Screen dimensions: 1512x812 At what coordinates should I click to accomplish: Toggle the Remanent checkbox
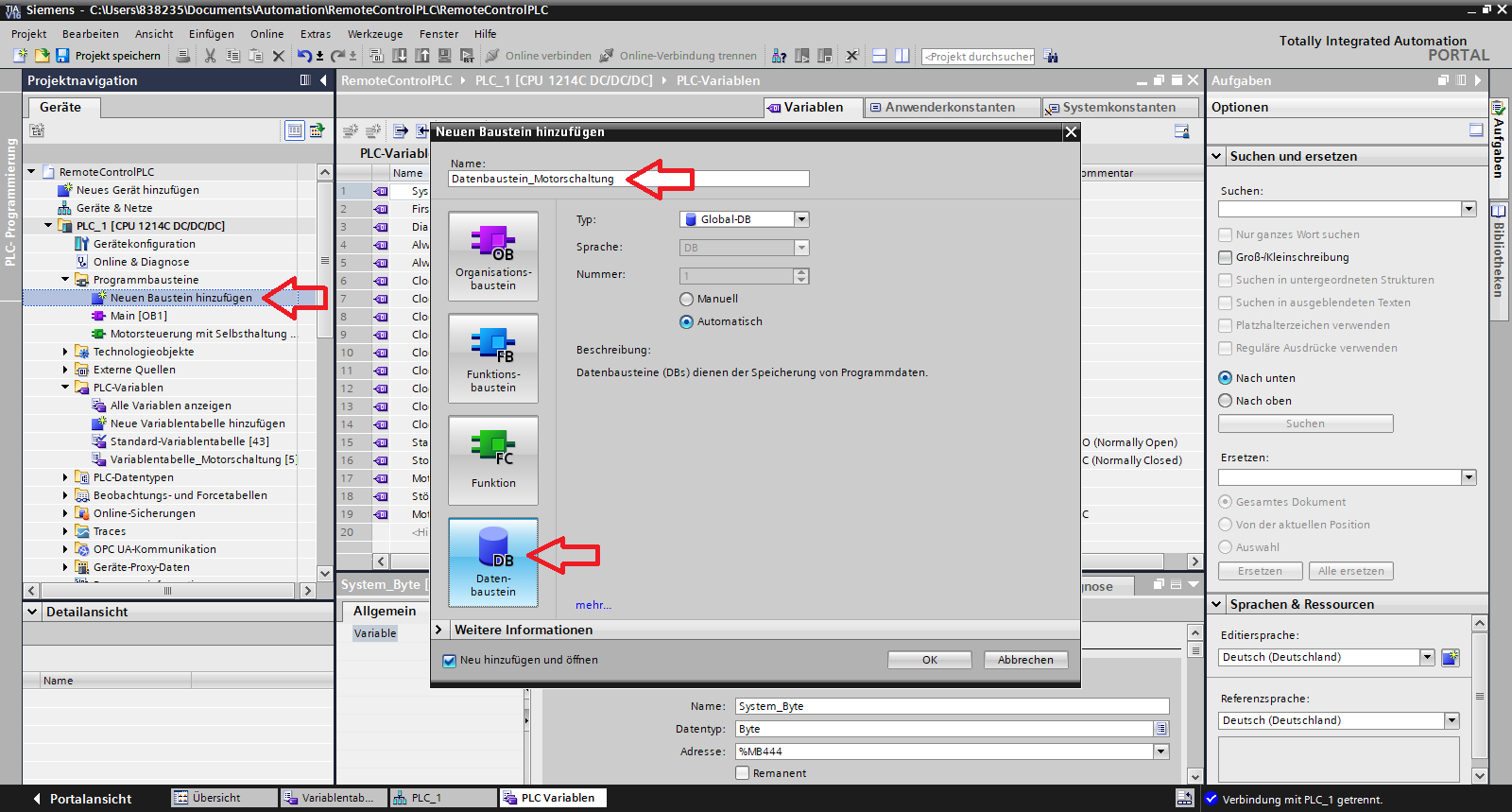[x=743, y=773]
